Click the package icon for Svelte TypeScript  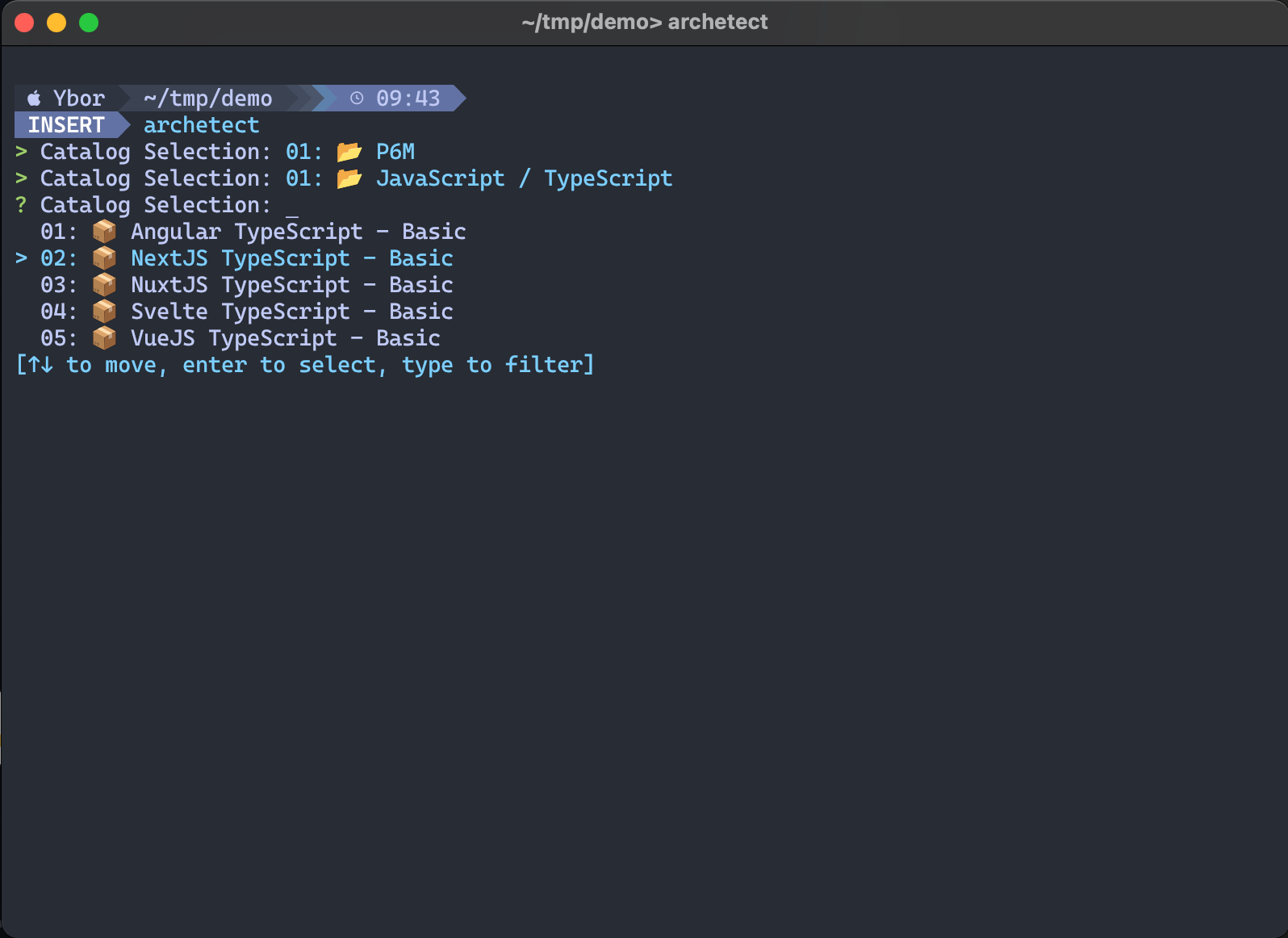(104, 312)
